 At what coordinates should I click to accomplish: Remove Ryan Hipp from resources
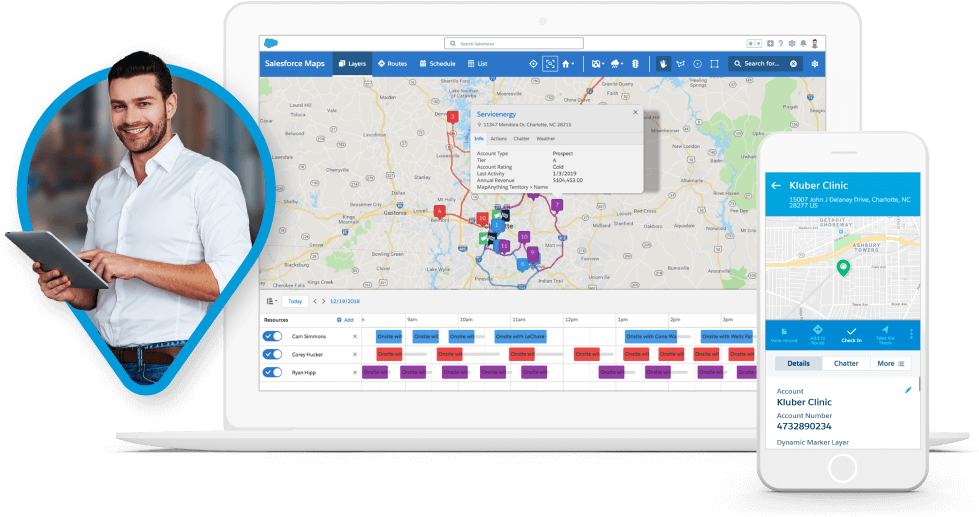355,372
